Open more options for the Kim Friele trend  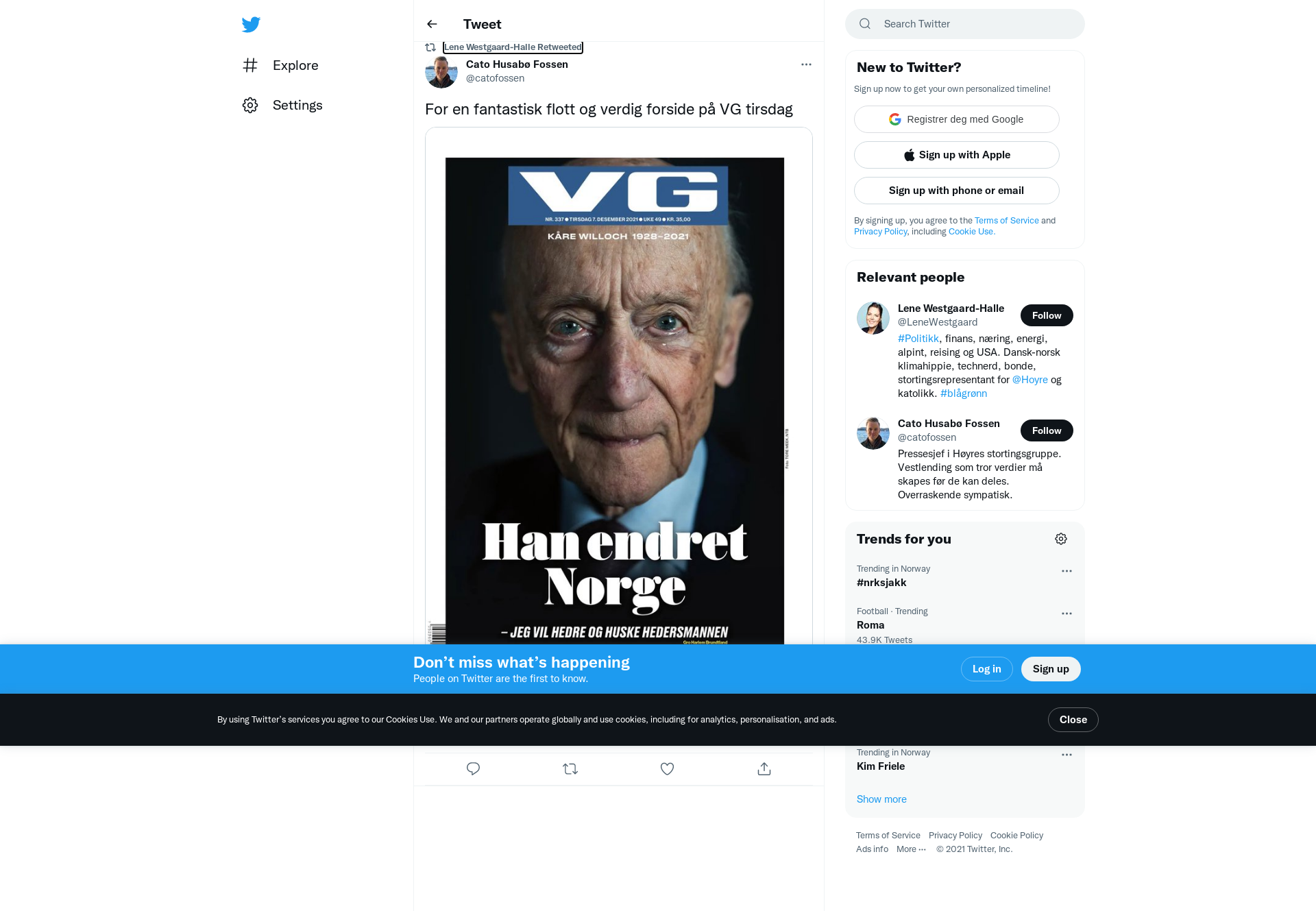1067,755
